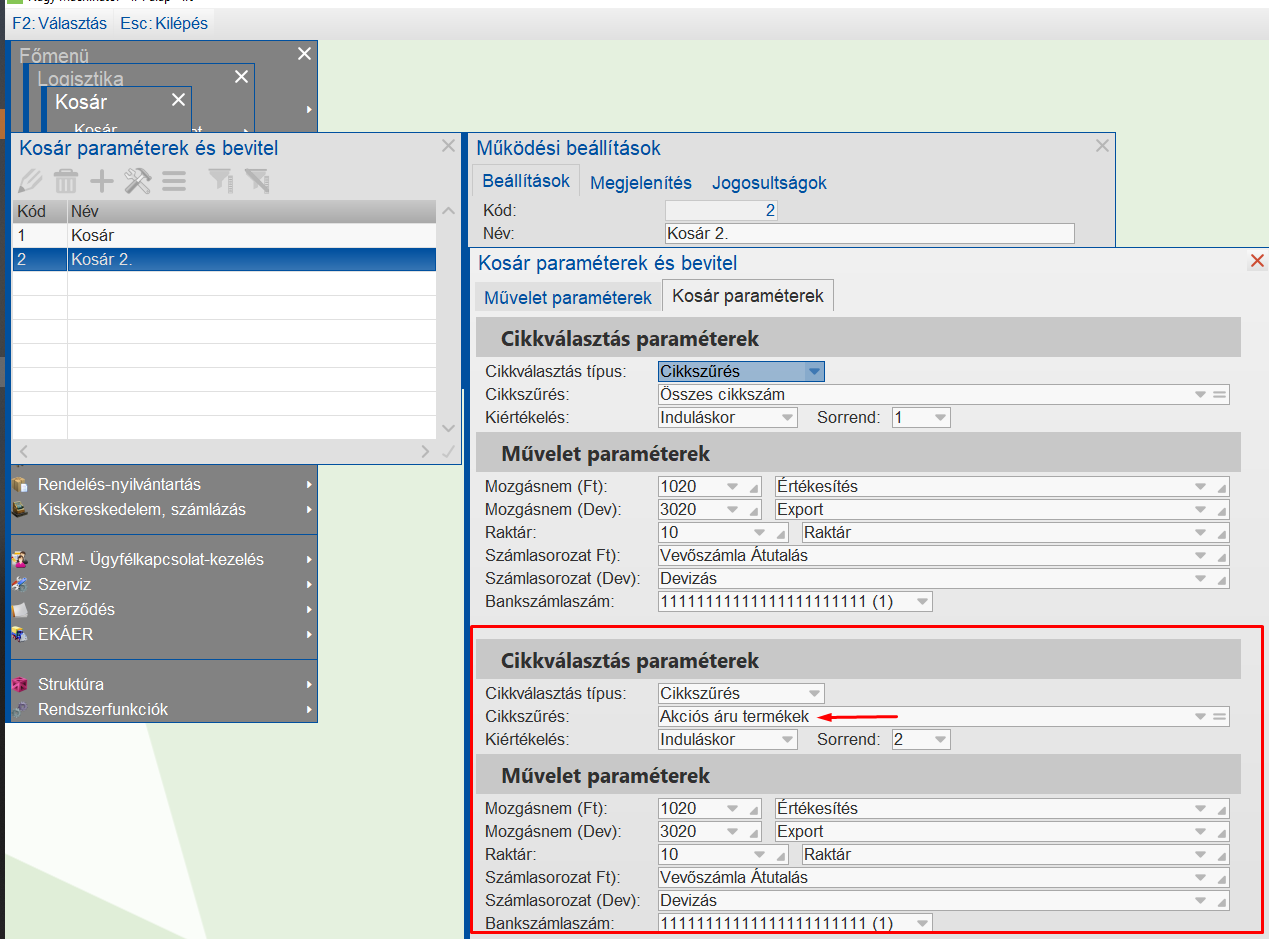Open the first Kiértékelés Induláskor dropdown

(787, 418)
